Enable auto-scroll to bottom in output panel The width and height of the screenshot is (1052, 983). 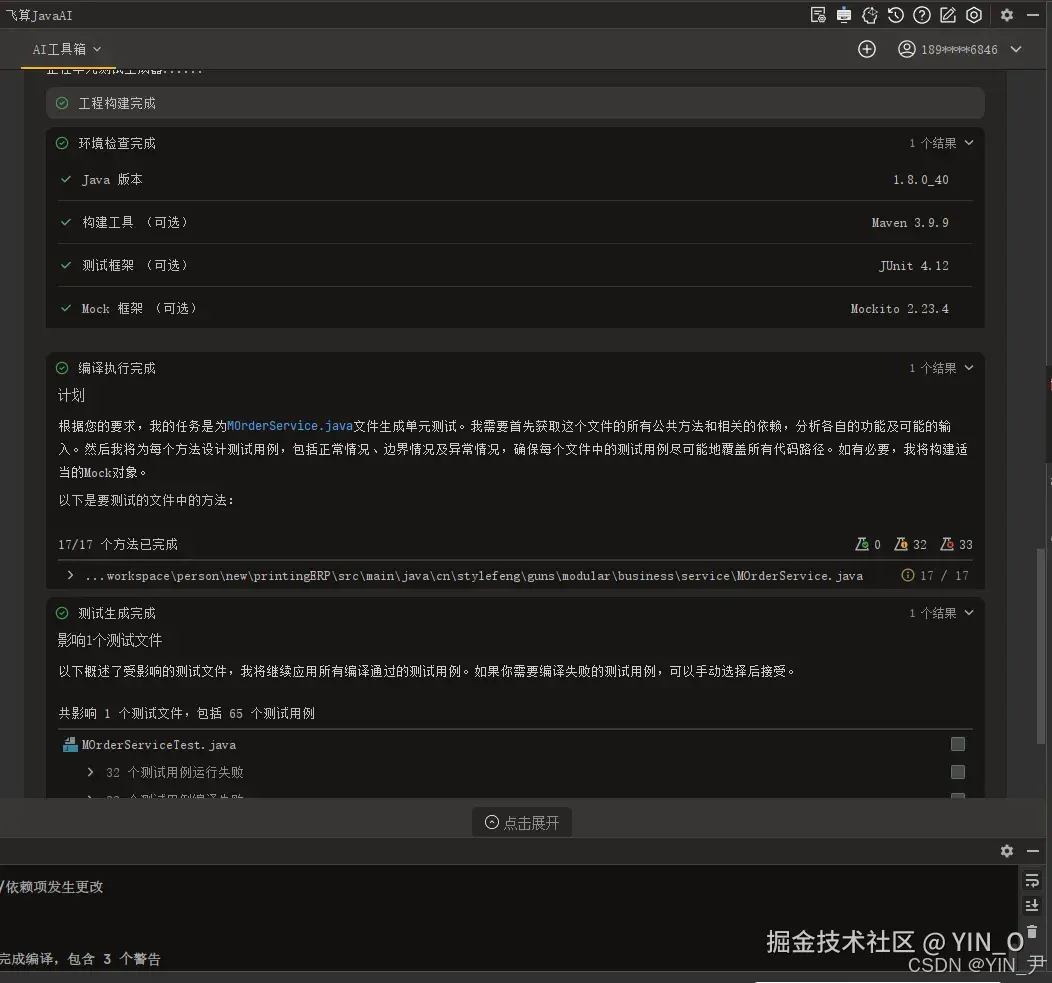pyautogui.click(x=1032, y=905)
